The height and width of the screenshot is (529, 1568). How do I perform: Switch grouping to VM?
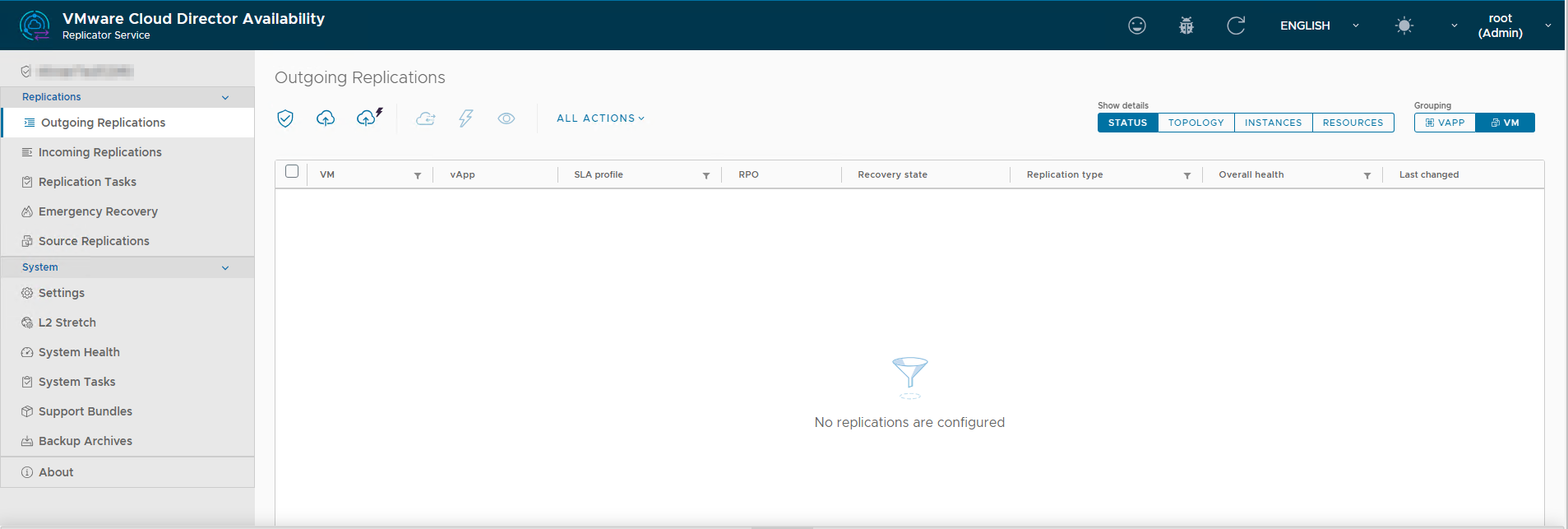(1505, 123)
